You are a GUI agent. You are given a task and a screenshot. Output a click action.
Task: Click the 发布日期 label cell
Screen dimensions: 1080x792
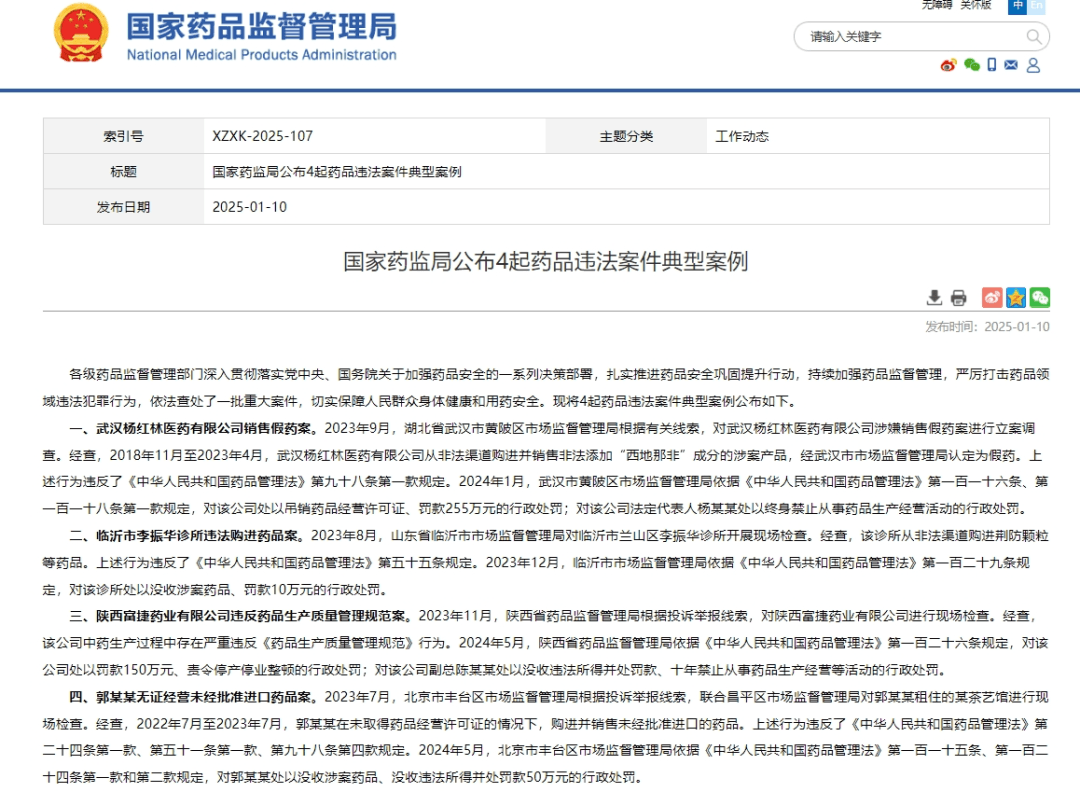pyautogui.click(x=123, y=207)
